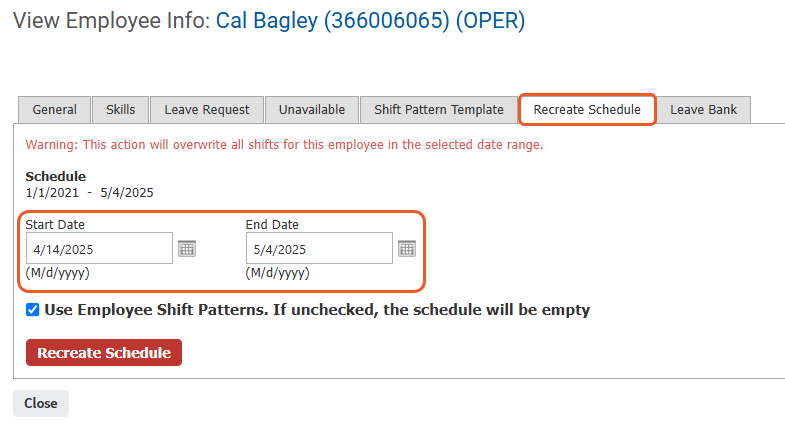
Task: Show the Shift Pattern Template tab
Action: coord(439,110)
